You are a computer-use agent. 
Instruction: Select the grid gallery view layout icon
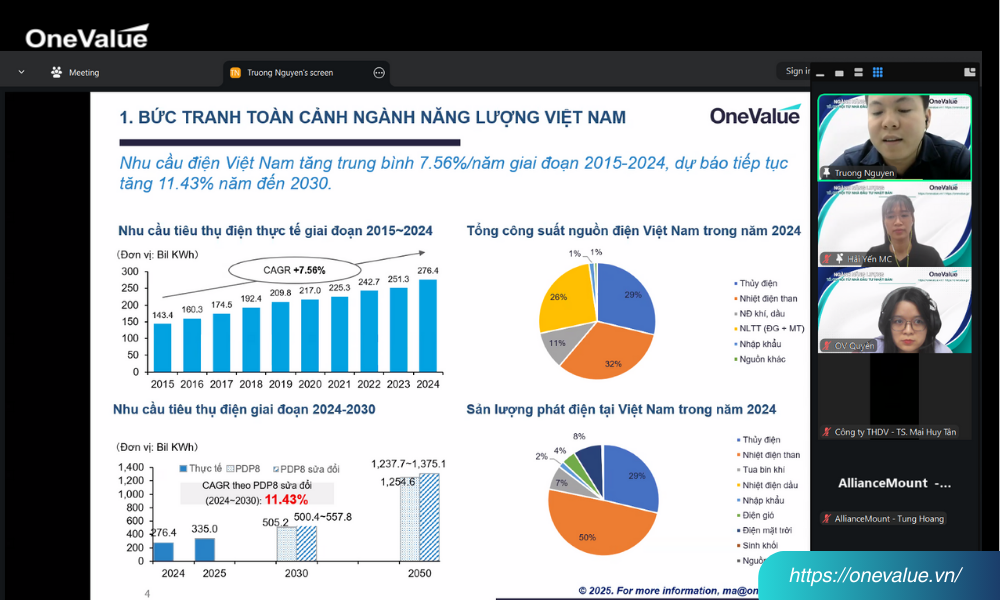[877, 72]
